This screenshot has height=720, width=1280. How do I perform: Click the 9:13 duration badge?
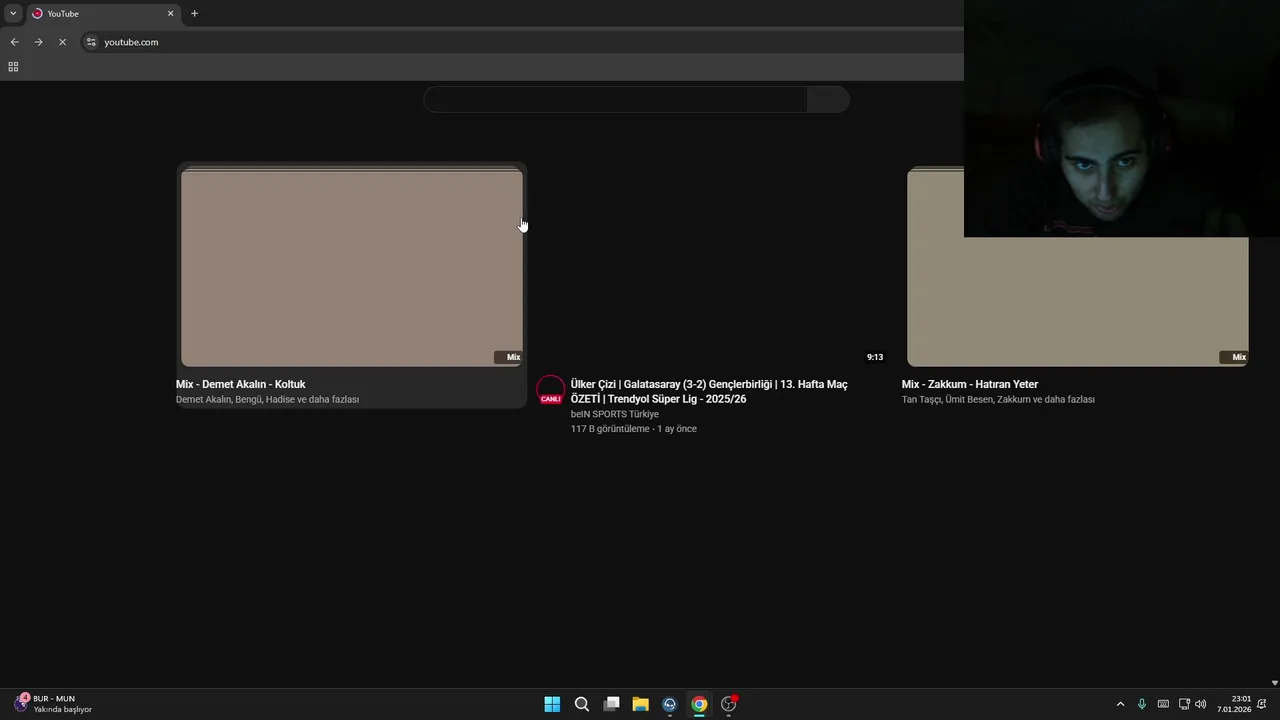(x=875, y=357)
